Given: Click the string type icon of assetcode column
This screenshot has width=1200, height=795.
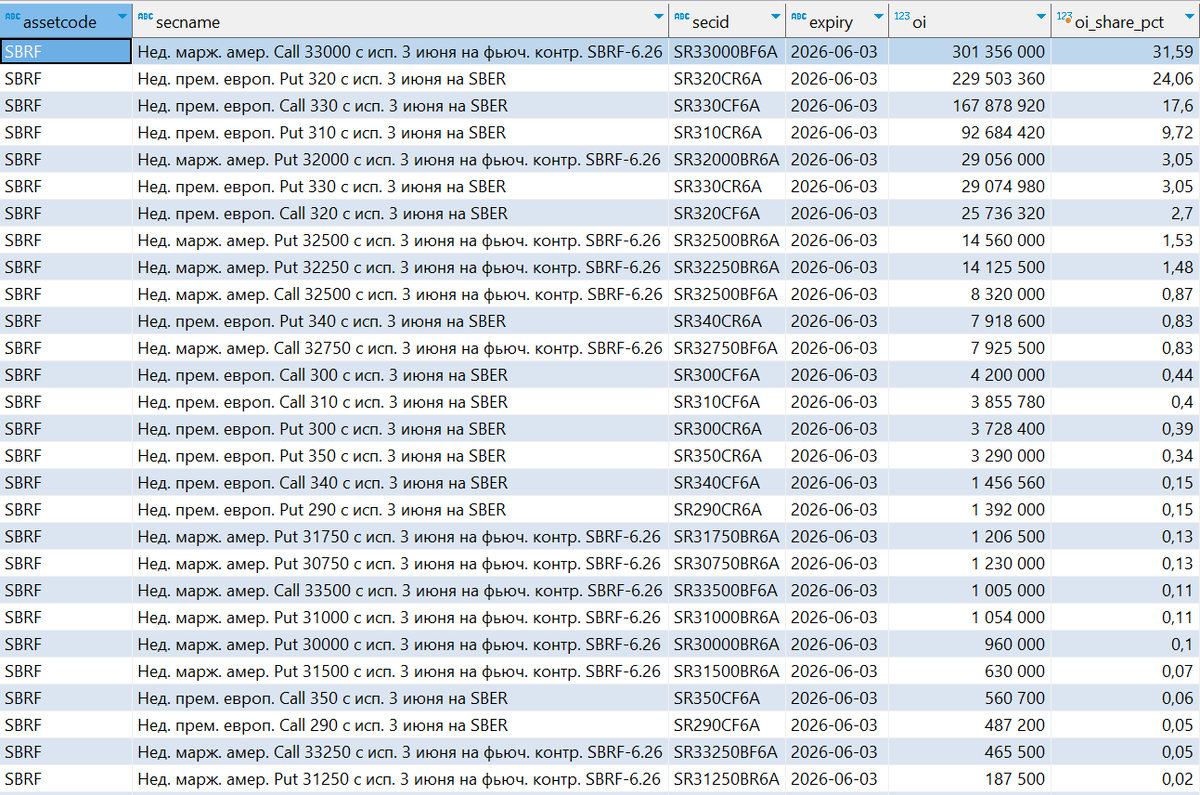Looking at the screenshot, I should pyautogui.click(x=12, y=17).
